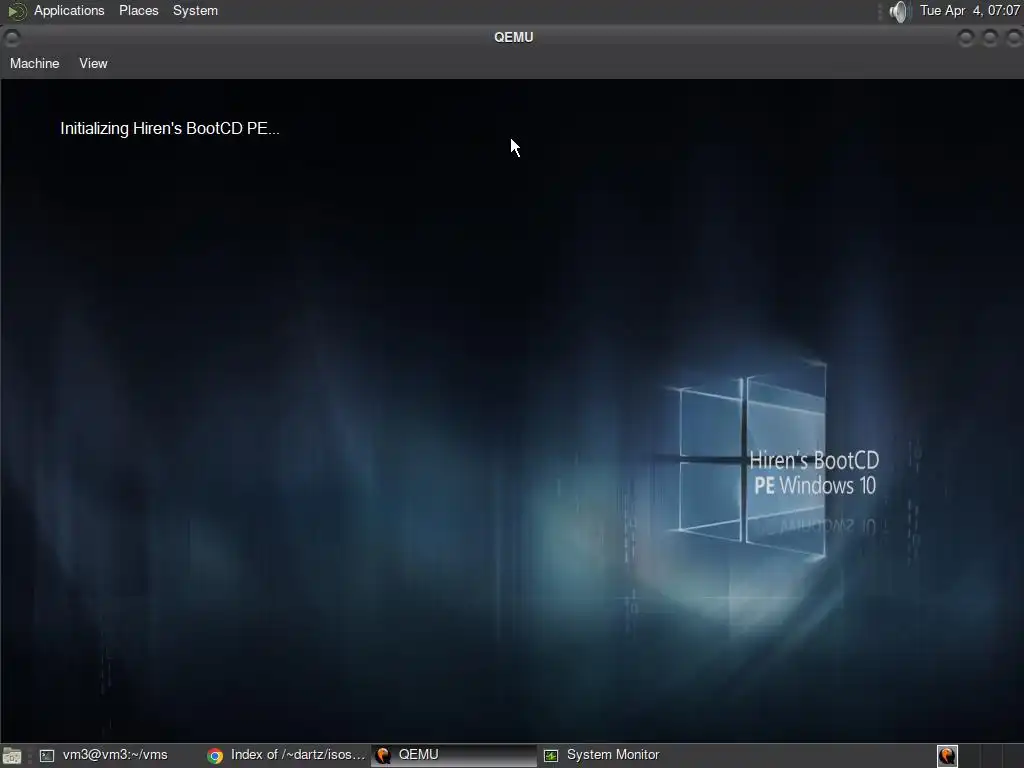Click the QEMU flame icon in taskbar
This screenshot has width=1024, height=768.
383,756
